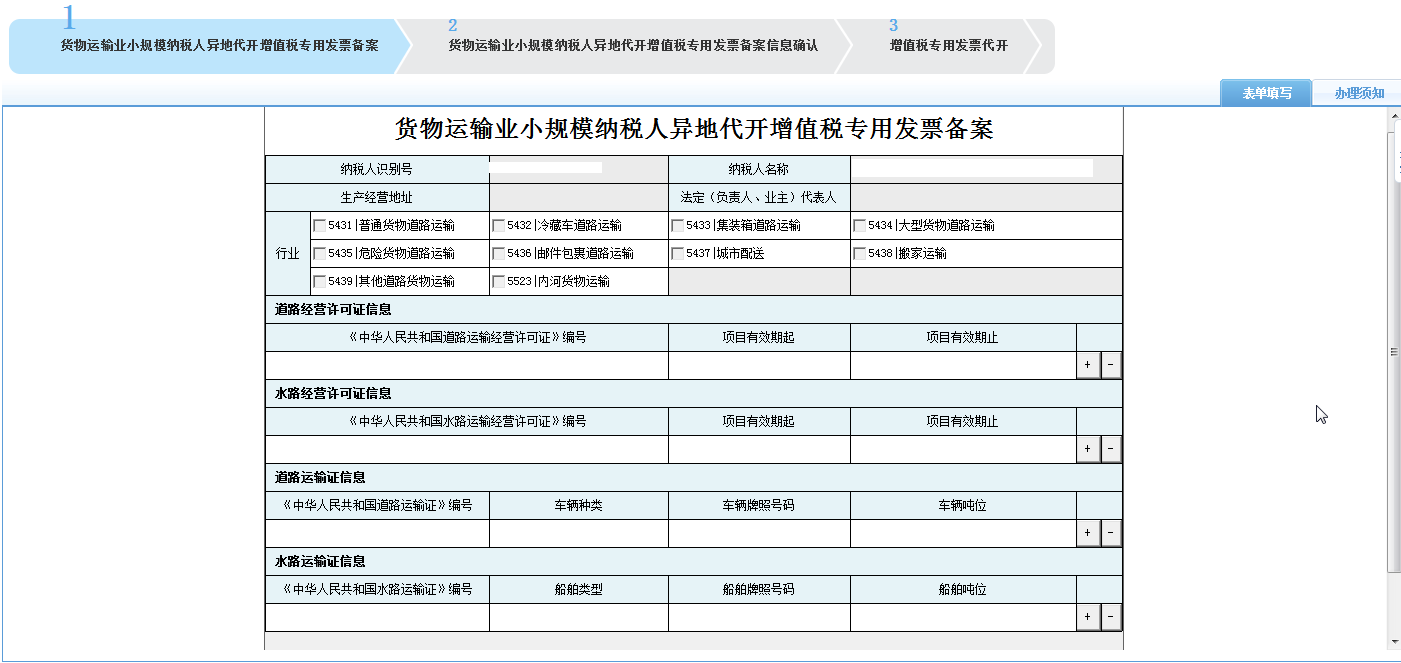Enable the 5437 城市配送 checkbox
The height and width of the screenshot is (663, 1401).
click(676, 253)
